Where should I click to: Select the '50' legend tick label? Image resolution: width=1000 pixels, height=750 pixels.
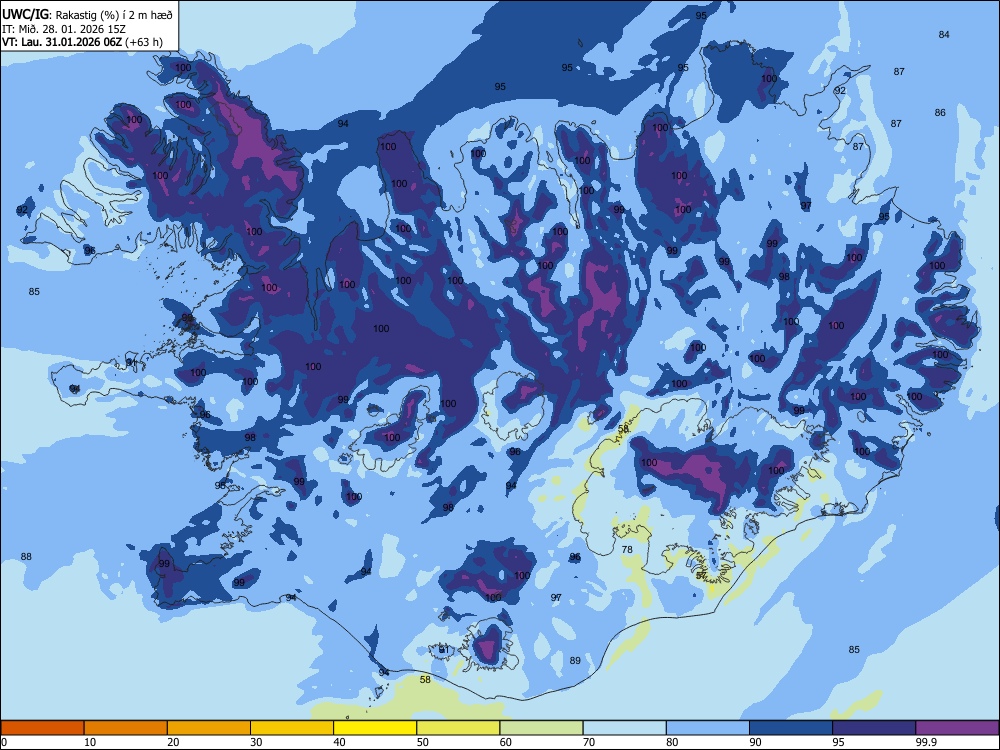pyautogui.click(x=422, y=742)
